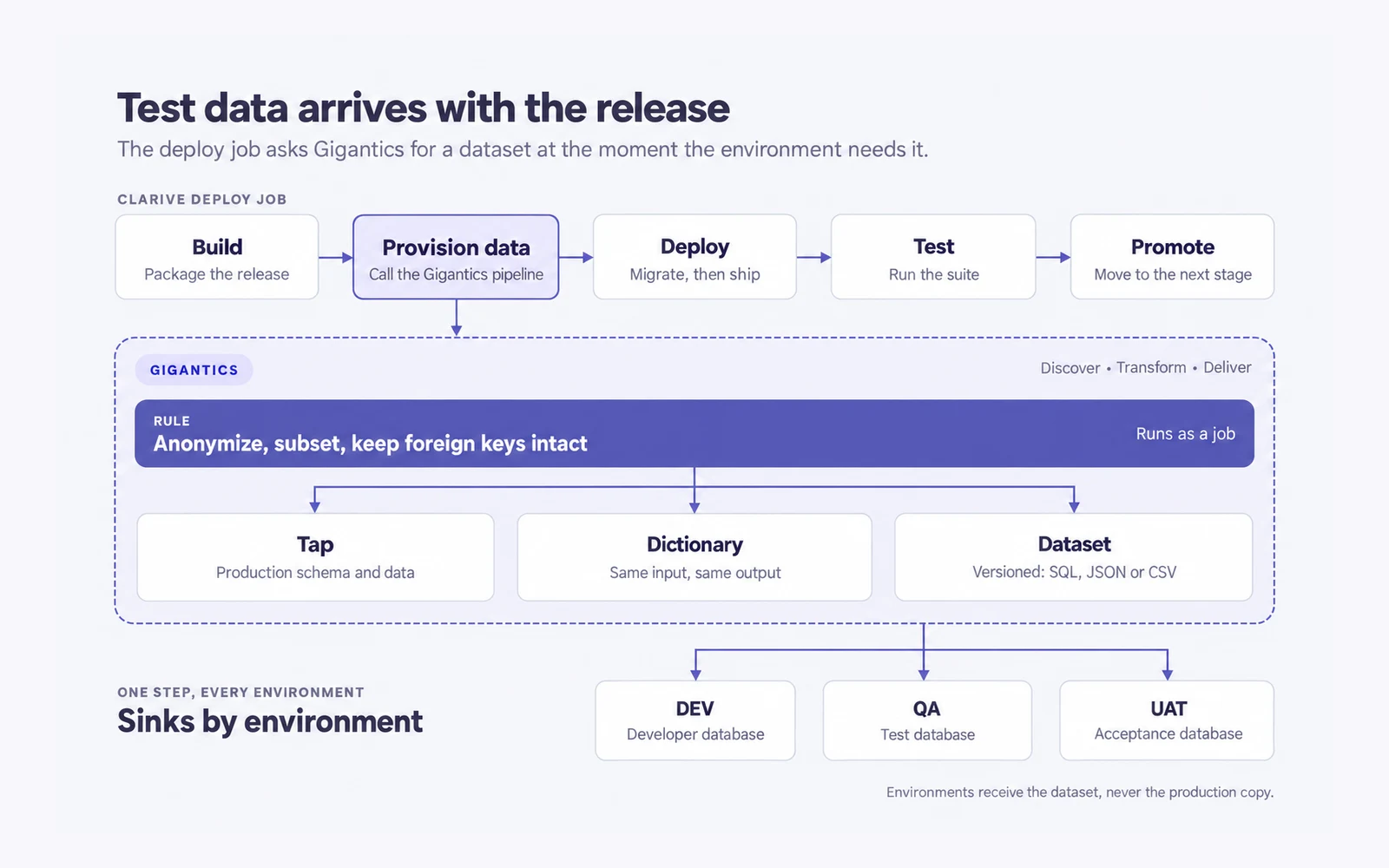Image resolution: width=1389 pixels, height=868 pixels.
Task: Select the Dictionary card
Action: pyautogui.click(x=694, y=557)
